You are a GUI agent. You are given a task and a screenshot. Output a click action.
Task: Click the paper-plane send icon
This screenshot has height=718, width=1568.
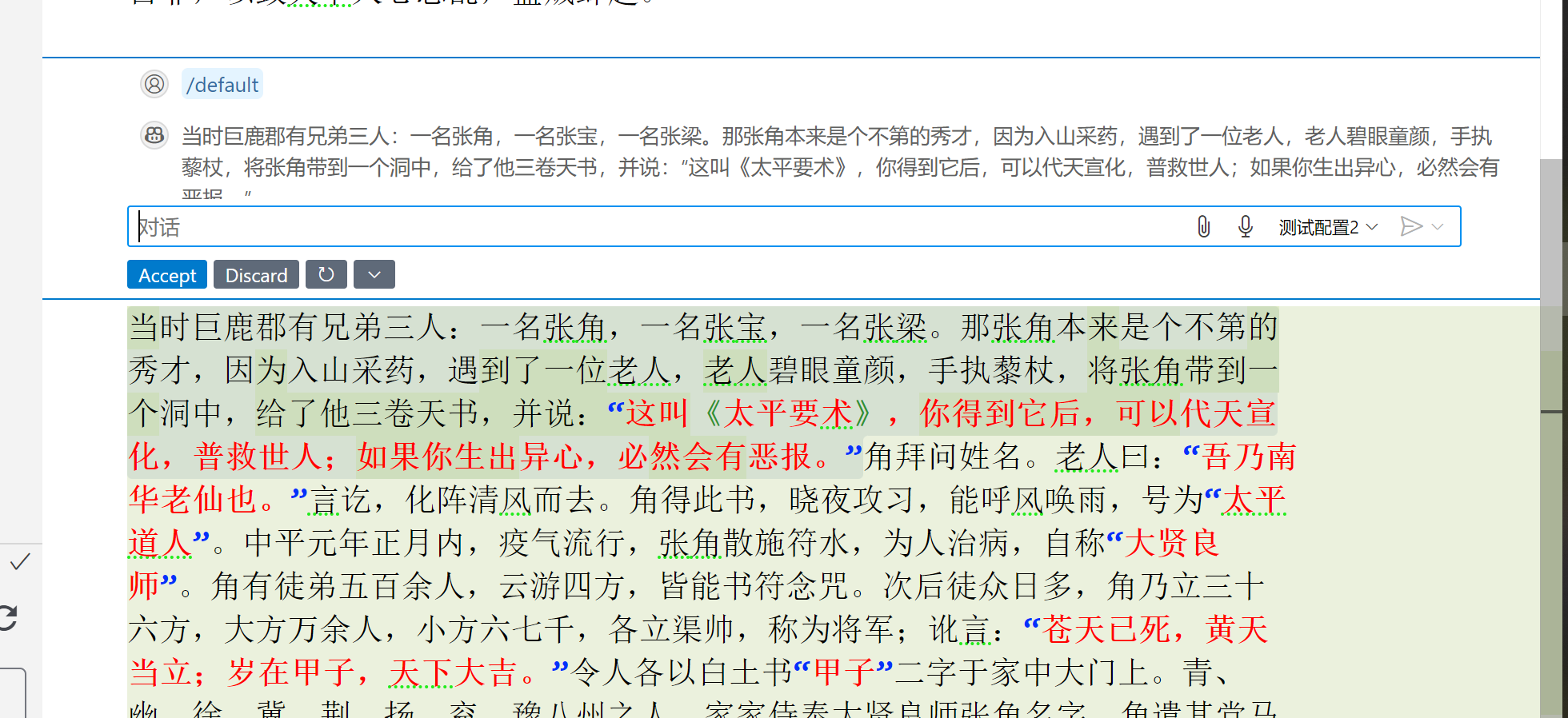1411,227
